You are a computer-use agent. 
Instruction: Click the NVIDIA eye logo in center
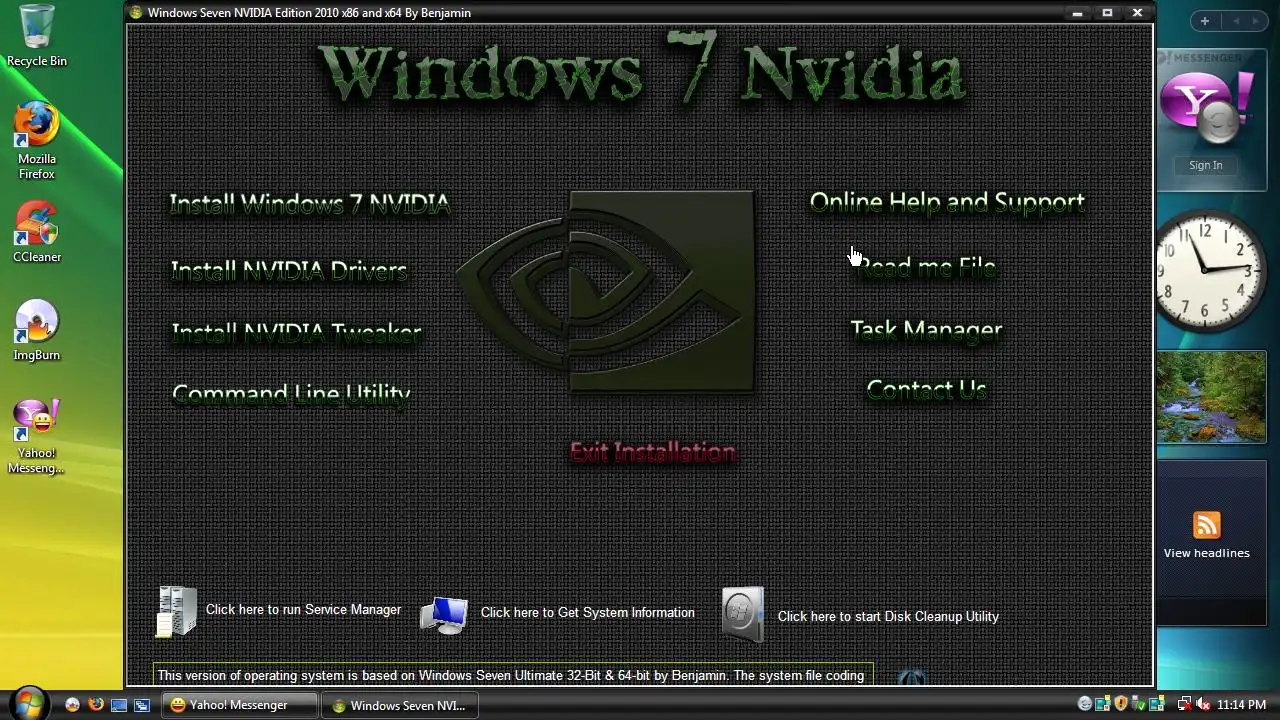click(606, 292)
